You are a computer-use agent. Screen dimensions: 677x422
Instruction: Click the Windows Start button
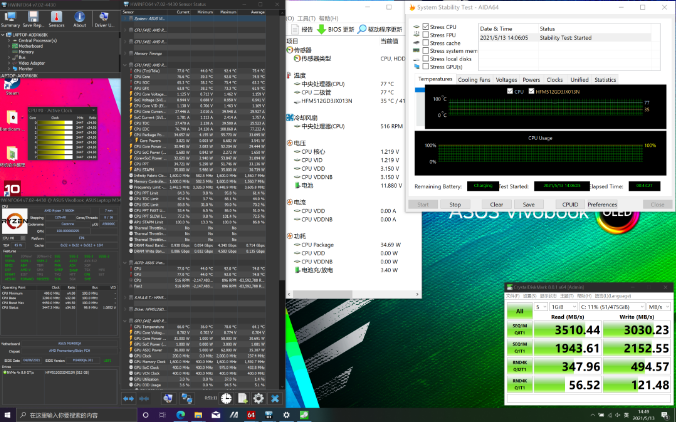click(8, 414)
